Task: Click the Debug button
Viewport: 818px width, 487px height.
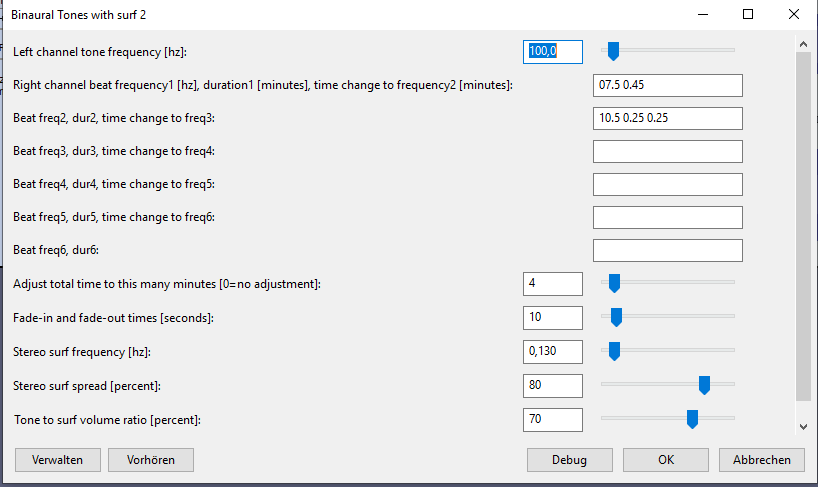Action: tap(569, 459)
